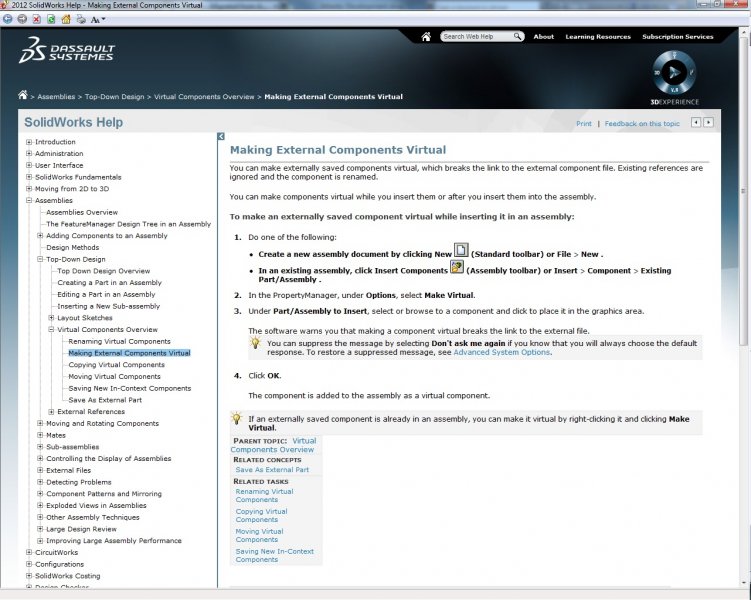Open Copying Virtual Components in the tree
Screen dimensions: 751x600
(116, 365)
